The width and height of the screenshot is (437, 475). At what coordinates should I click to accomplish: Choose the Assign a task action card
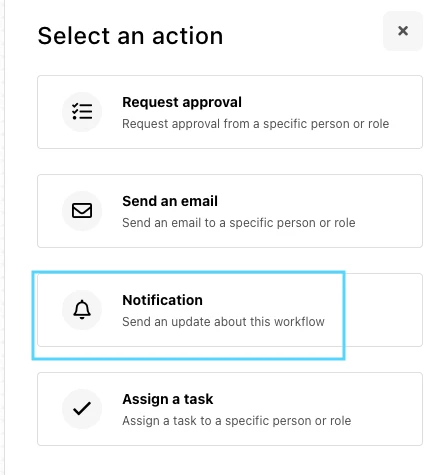[230, 409]
